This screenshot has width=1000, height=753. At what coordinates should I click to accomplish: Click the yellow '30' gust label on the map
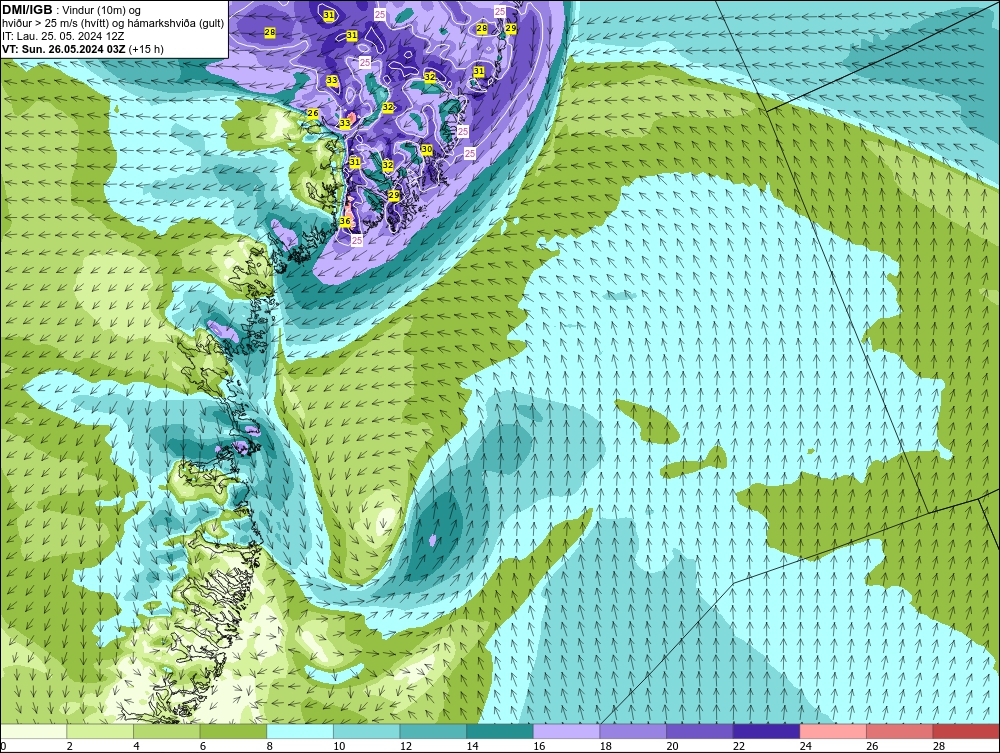427,149
